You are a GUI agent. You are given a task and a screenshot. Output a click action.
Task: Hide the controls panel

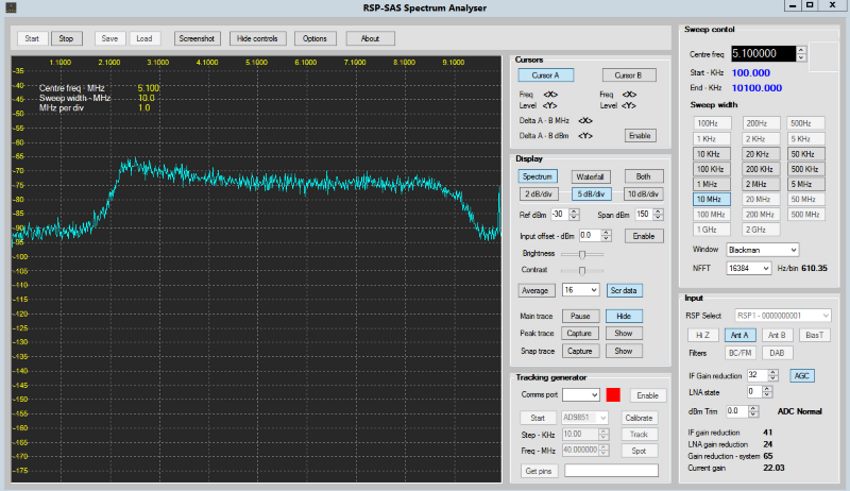coord(257,38)
